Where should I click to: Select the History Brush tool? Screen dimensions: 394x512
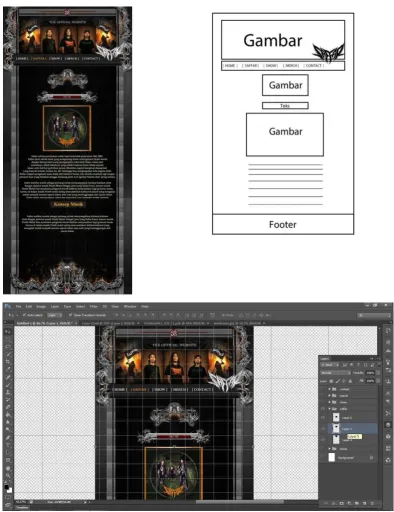click(x=8, y=399)
